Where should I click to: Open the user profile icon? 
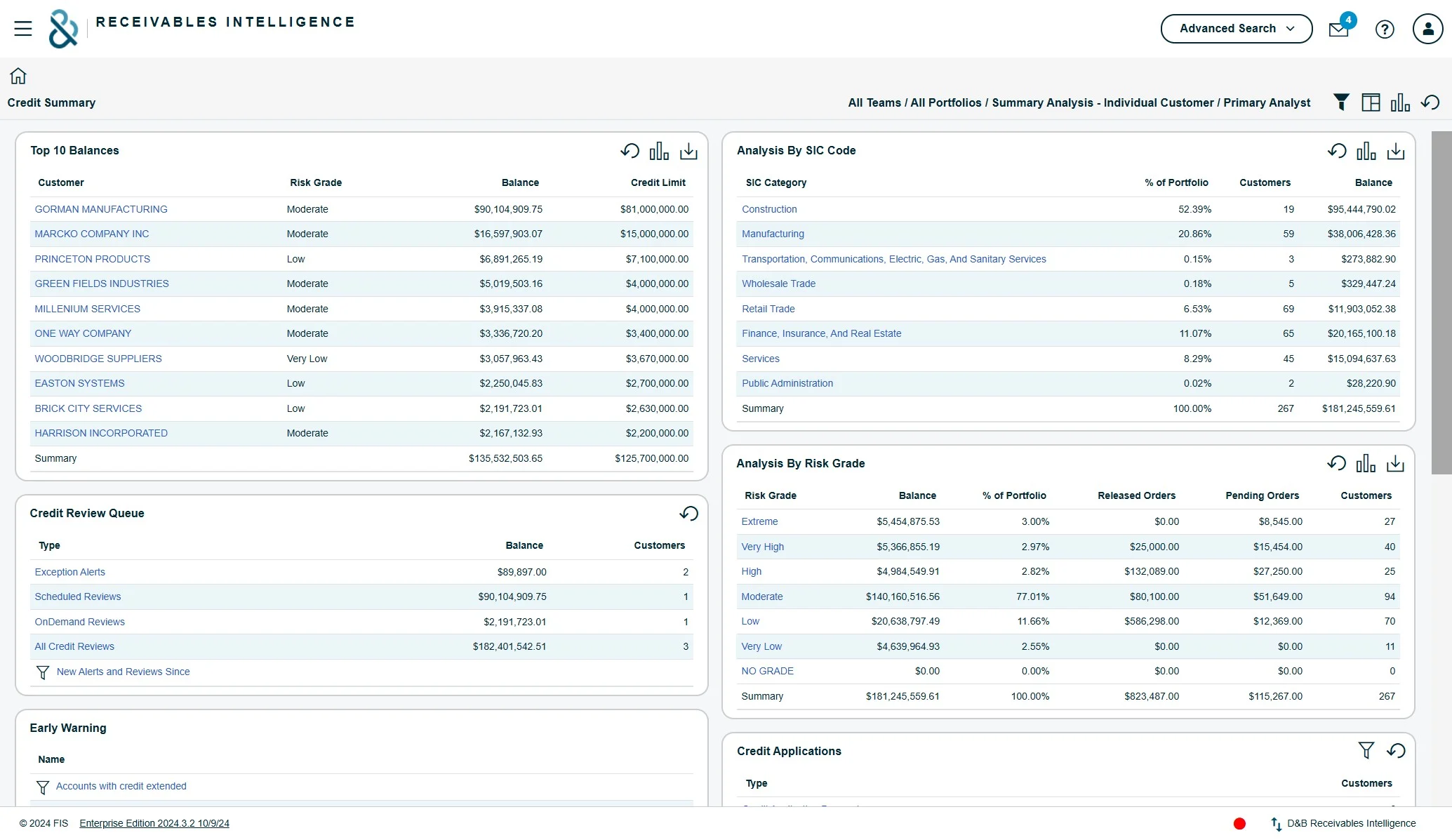coord(1427,29)
